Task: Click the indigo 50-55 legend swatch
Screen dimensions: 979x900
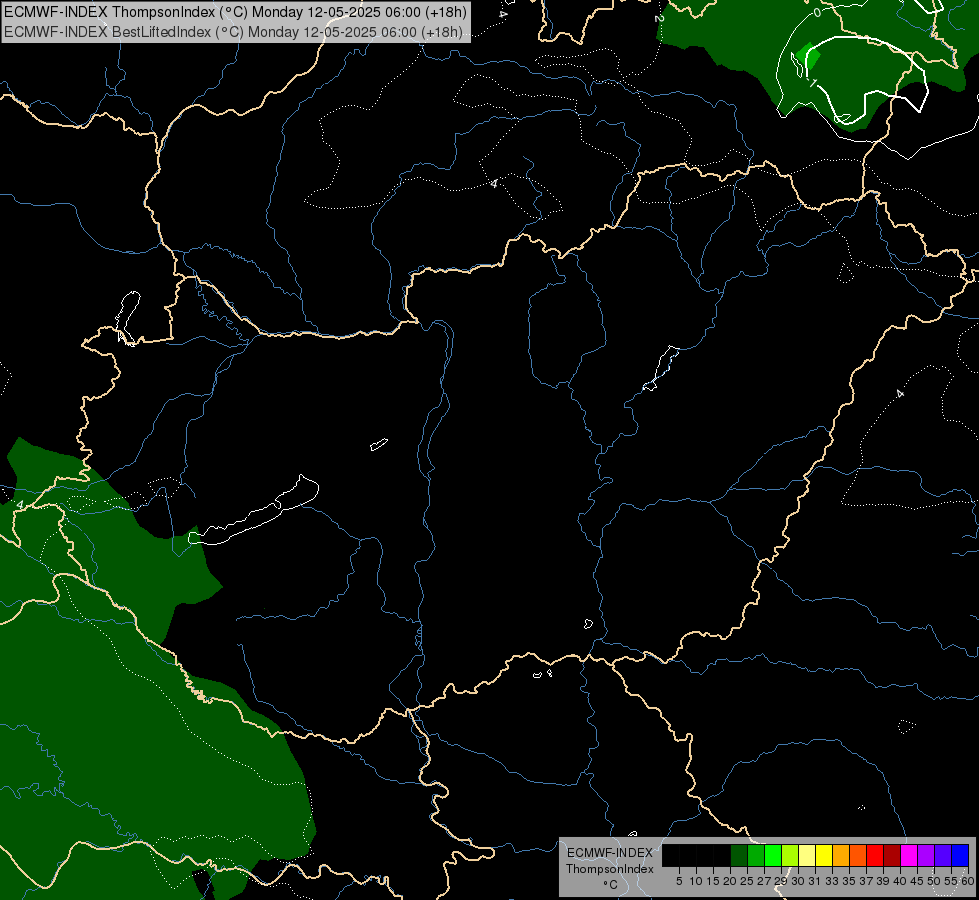Action: [x=943, y=855]
